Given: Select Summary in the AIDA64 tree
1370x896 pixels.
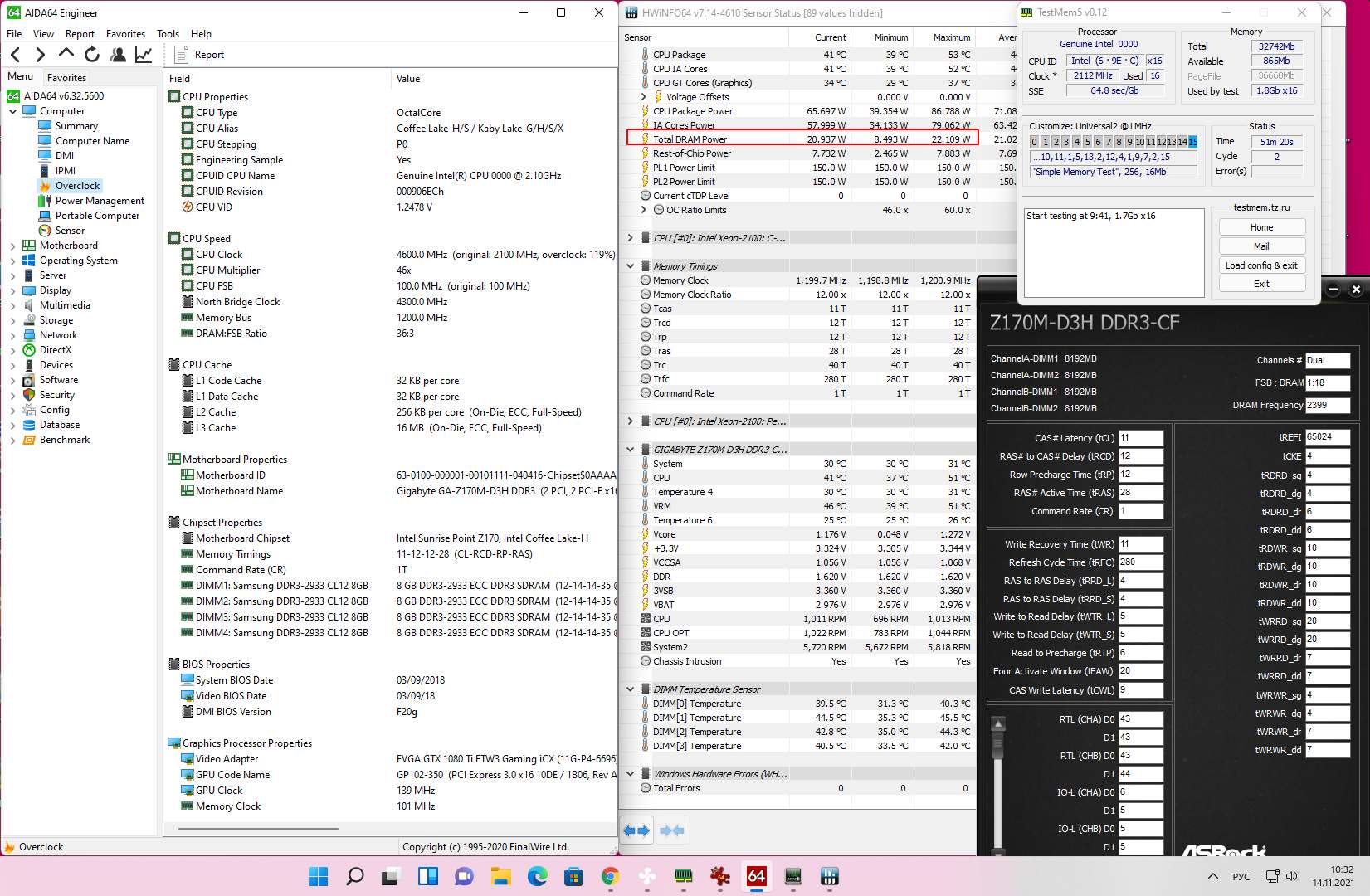Looking at the screenshot, I should pyautogui.click(x=76, y=126).
